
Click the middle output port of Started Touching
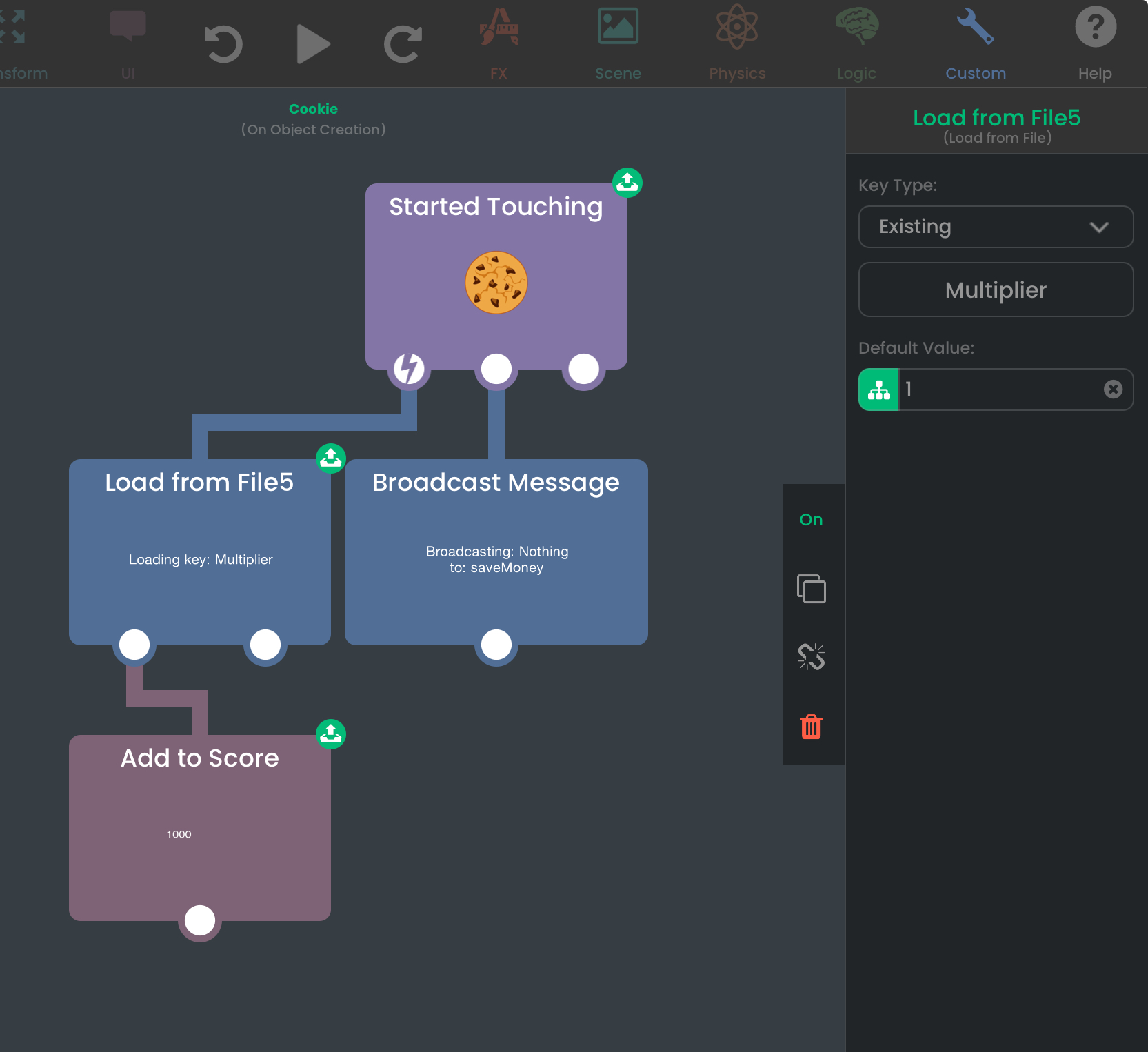(x=496, y=369)
